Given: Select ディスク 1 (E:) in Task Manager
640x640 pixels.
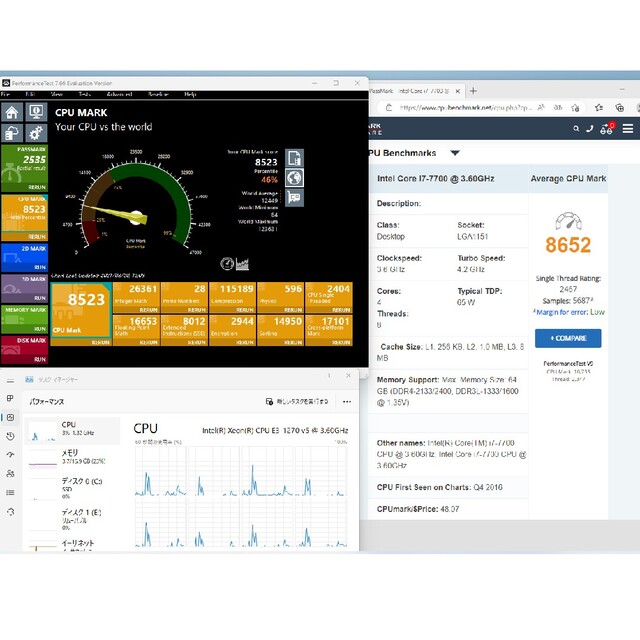Looking at the screenshot, I should [72, 519].
